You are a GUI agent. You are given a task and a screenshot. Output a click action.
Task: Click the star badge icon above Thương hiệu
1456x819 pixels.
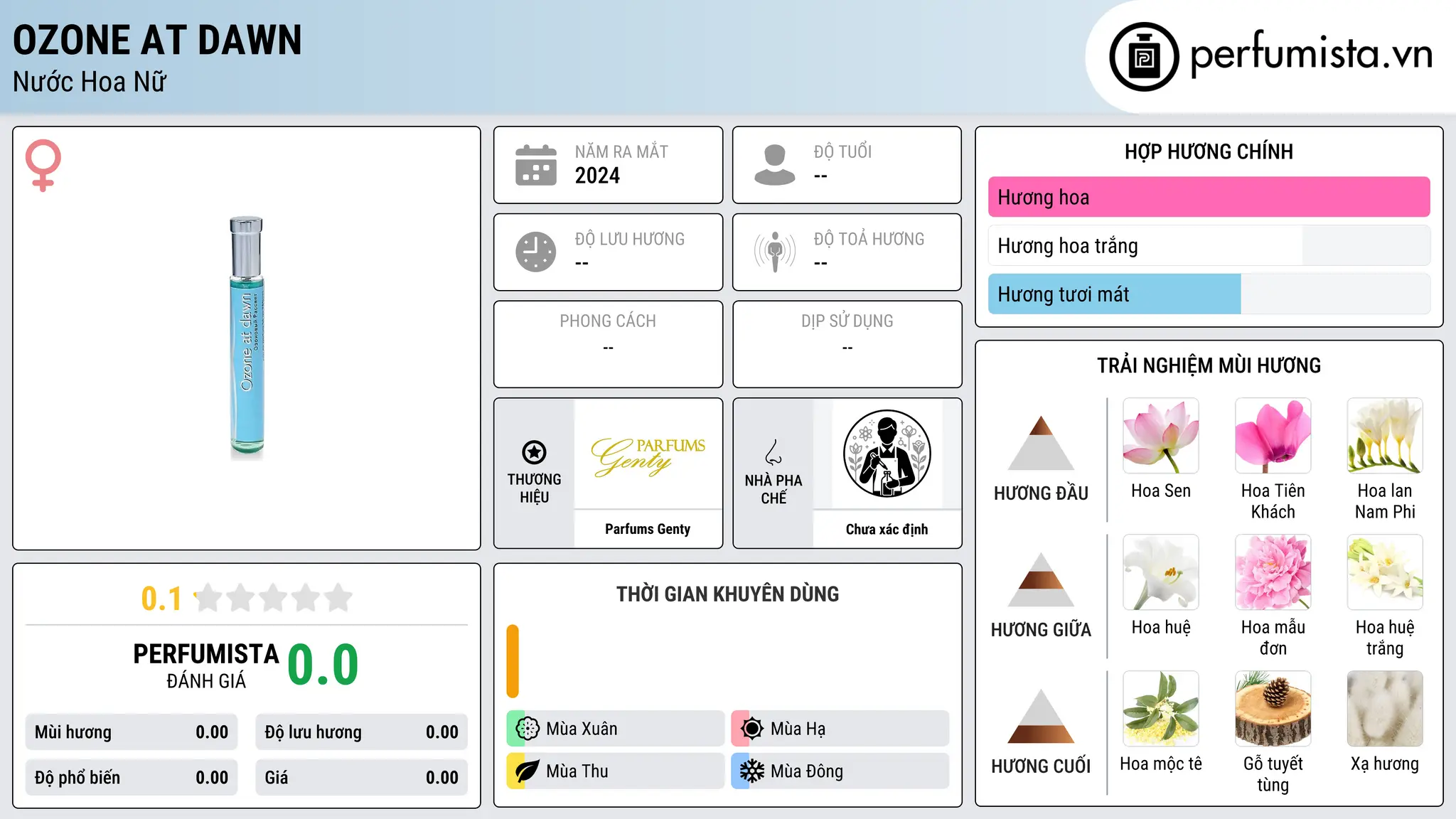coord(534,452)
